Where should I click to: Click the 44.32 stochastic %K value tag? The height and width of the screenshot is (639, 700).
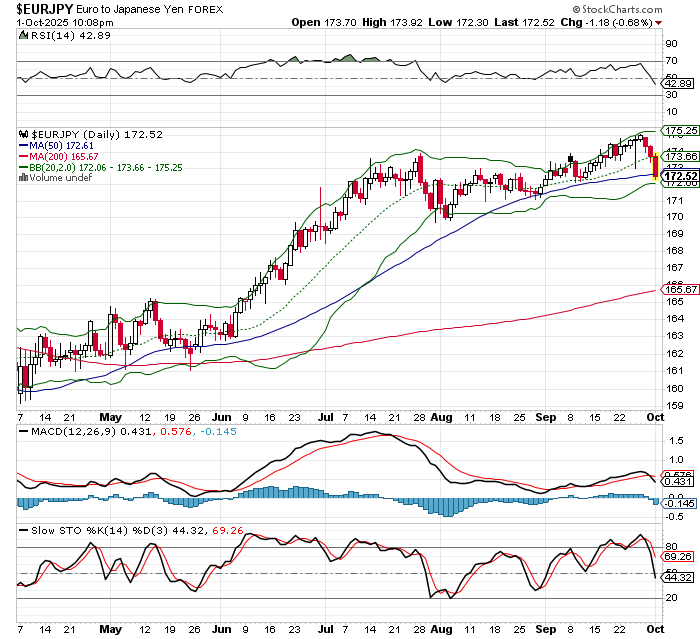680,577
